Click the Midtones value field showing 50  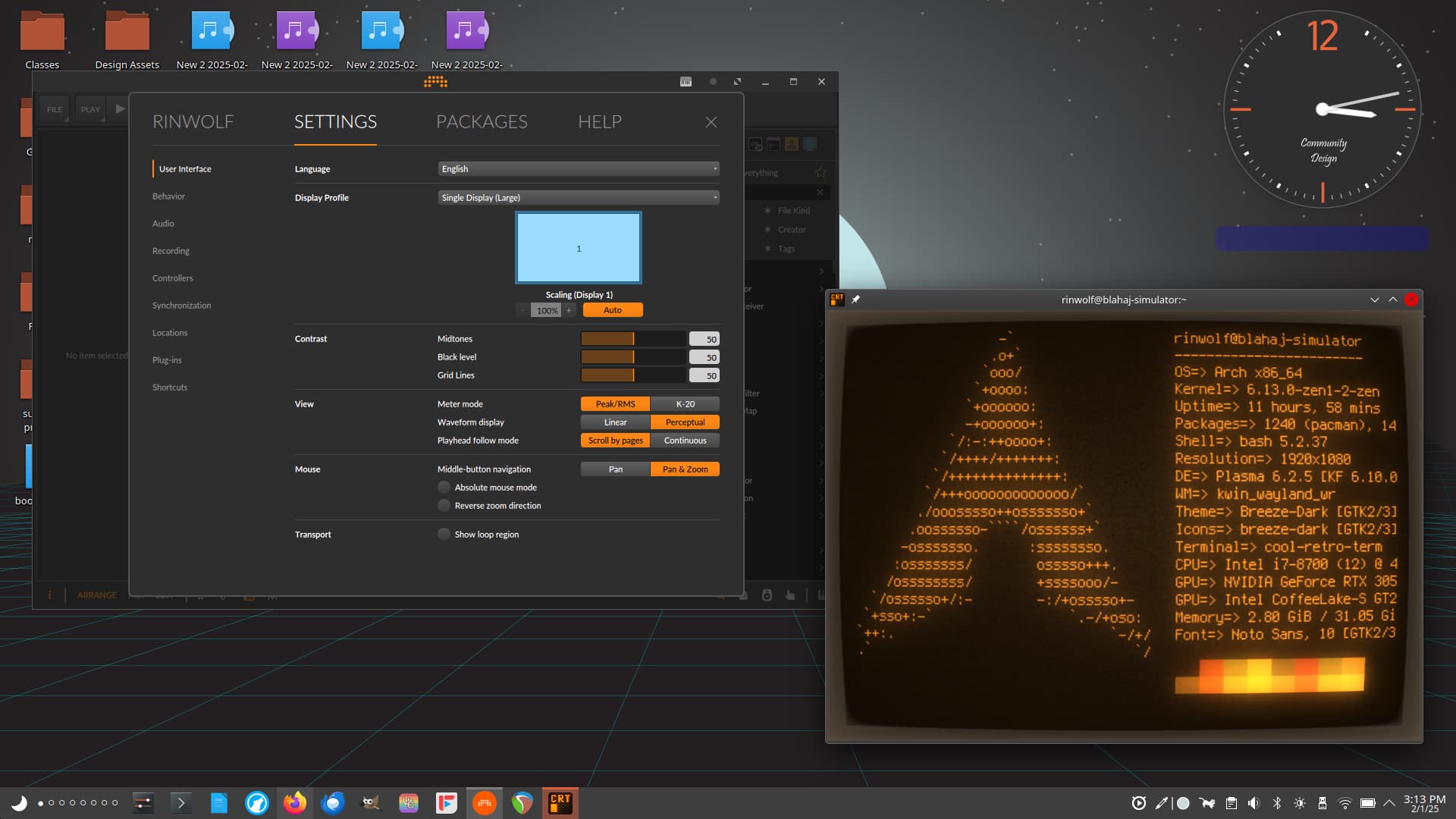[x=704, y=339]
